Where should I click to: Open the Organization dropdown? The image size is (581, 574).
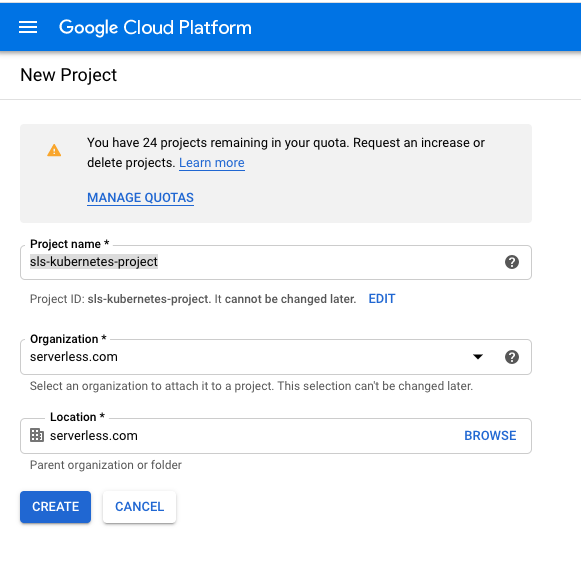[x=276, y=357]
